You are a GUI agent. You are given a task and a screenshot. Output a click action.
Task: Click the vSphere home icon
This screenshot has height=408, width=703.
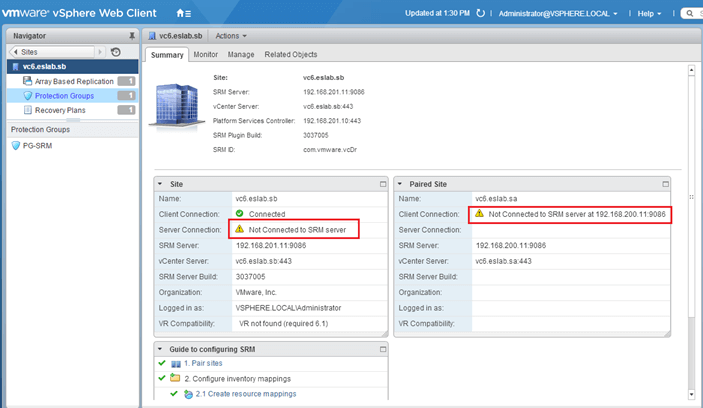click(x=182, y=14)
